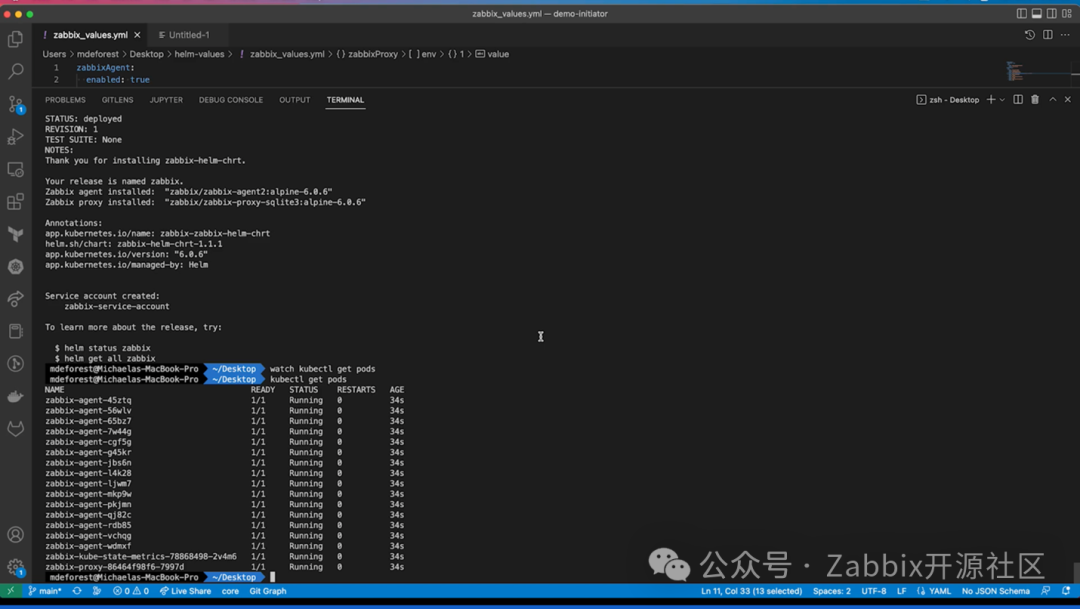Open the Live Share view icon
Screen dimensions: 1080x609
tap(15, 299)
